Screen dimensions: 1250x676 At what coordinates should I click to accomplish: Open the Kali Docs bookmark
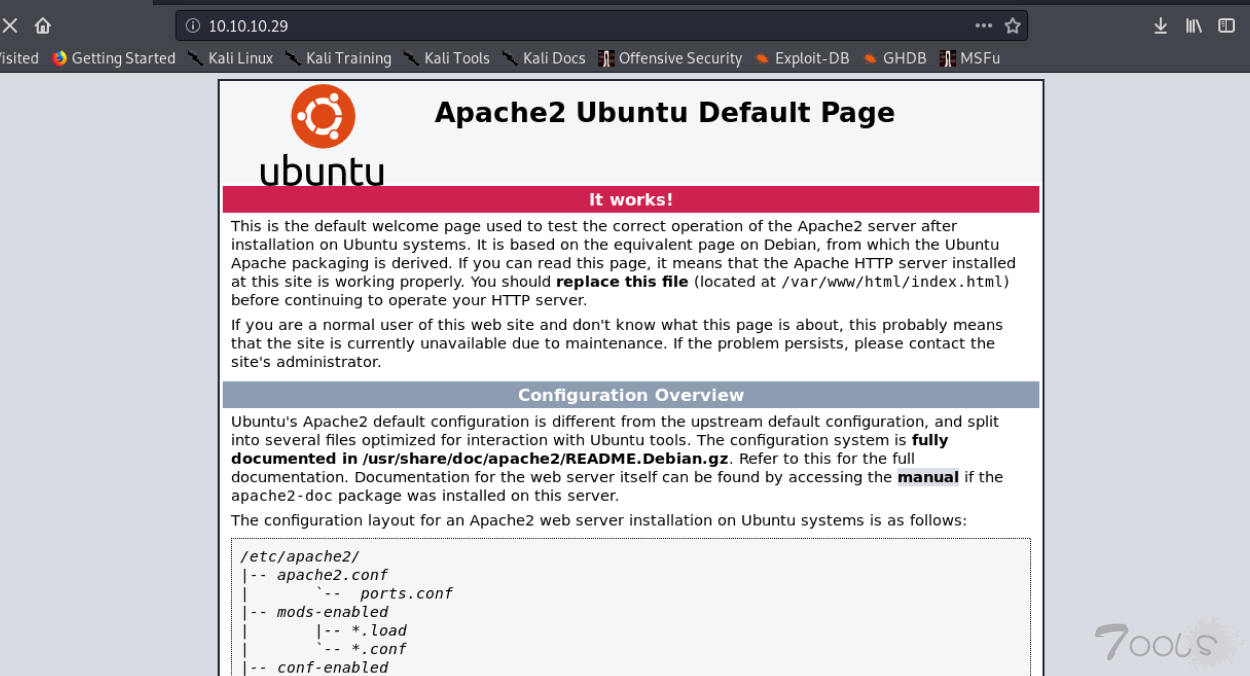tap(543, 58)
